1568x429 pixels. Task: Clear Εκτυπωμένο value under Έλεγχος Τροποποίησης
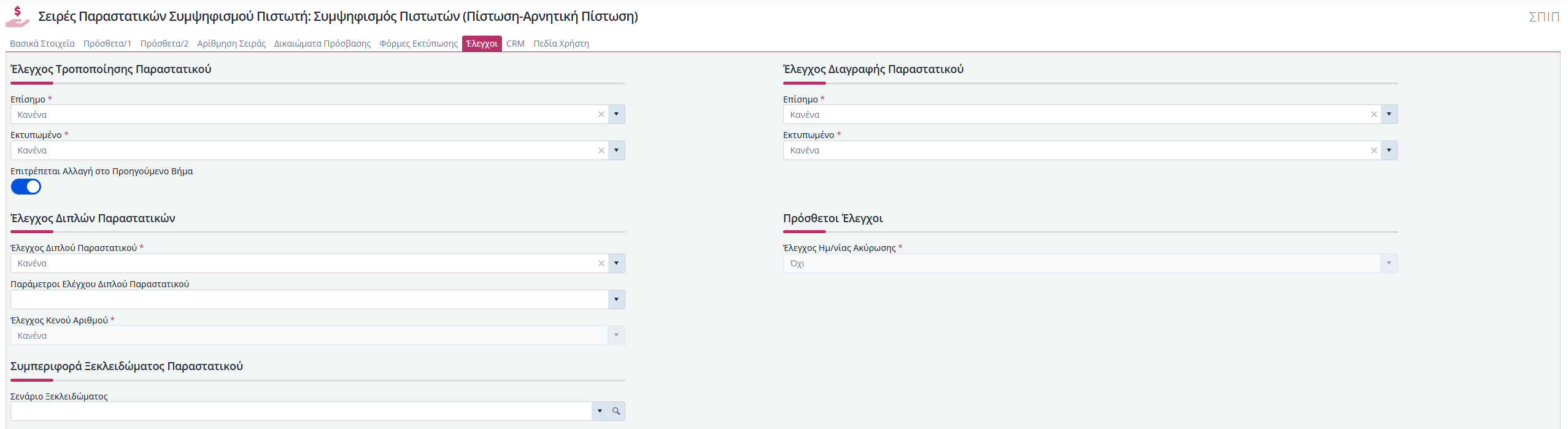[601, 150]
